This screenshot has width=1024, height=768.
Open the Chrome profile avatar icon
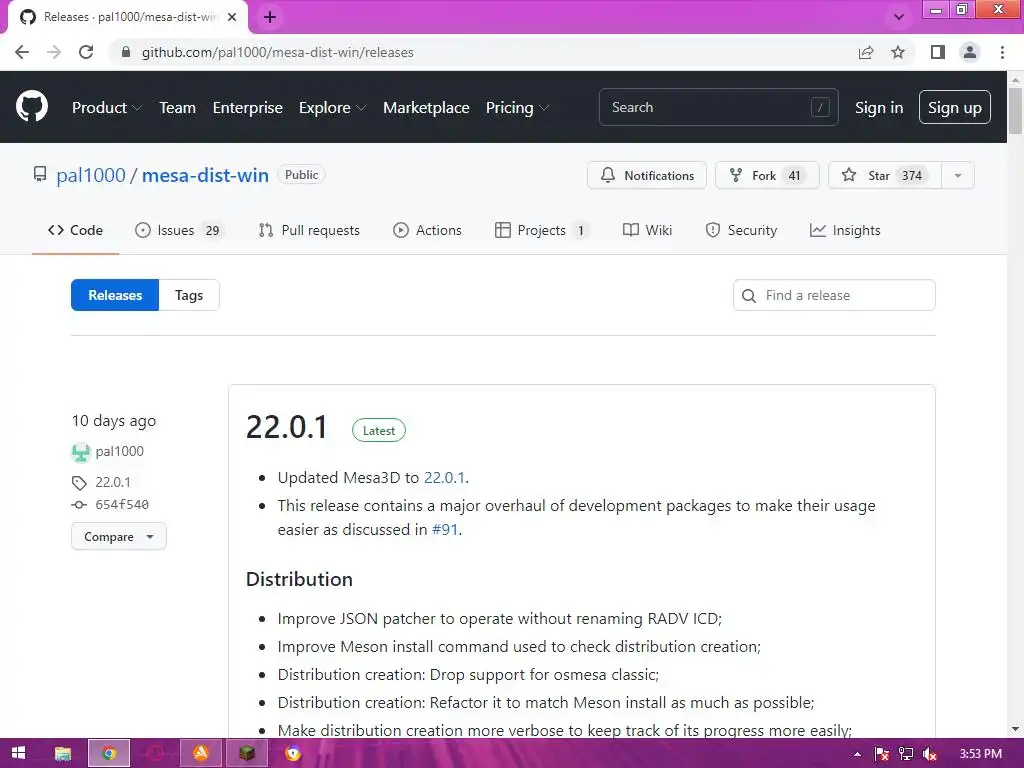[x=970, y=52]
